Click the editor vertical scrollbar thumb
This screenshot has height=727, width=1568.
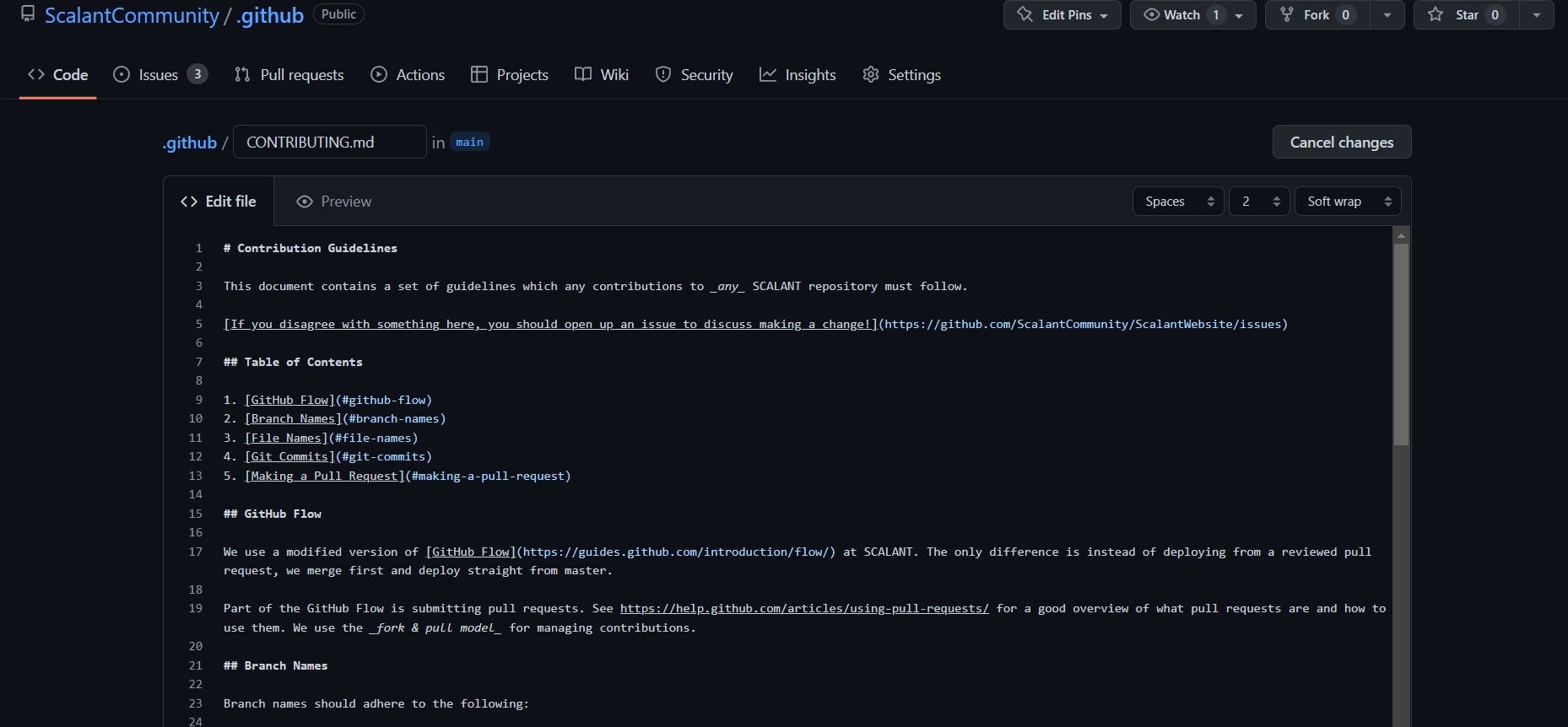1401,344
